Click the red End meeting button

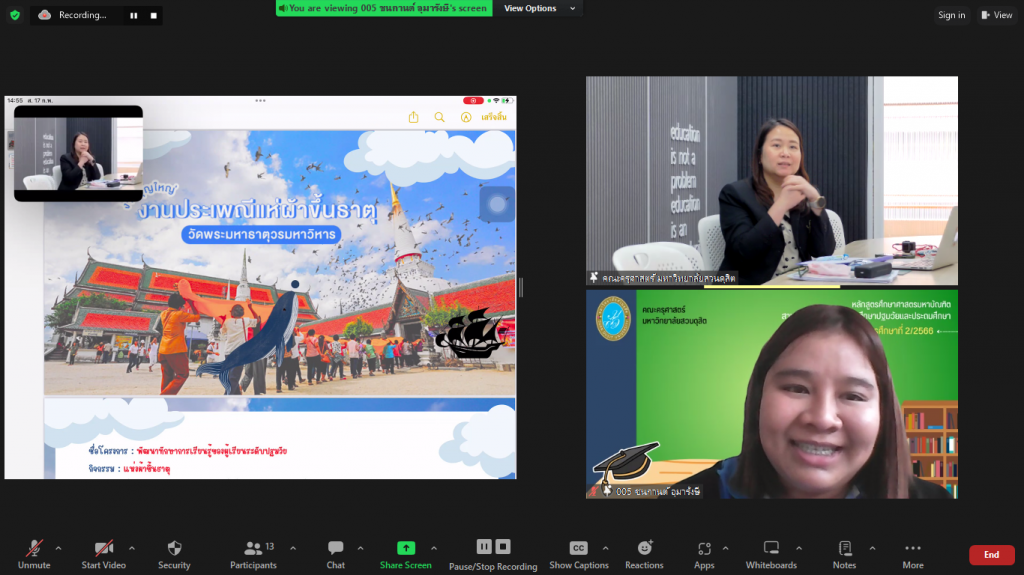tap(990, 555)
